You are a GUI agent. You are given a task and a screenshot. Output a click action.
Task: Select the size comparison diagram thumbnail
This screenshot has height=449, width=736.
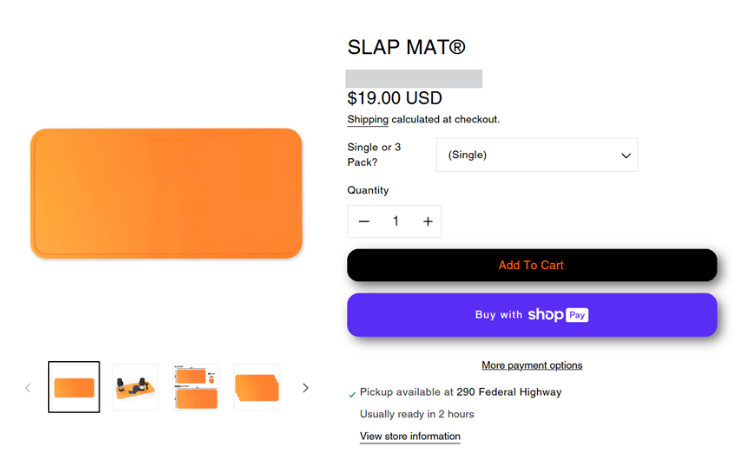pos(196,387)
